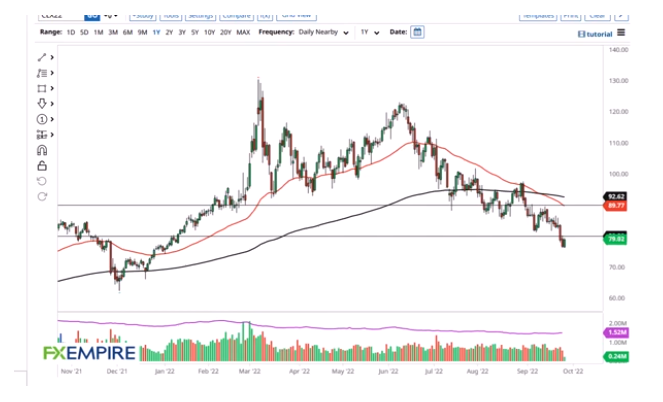Choose the highlighted 1Y range

click(156, 32)
